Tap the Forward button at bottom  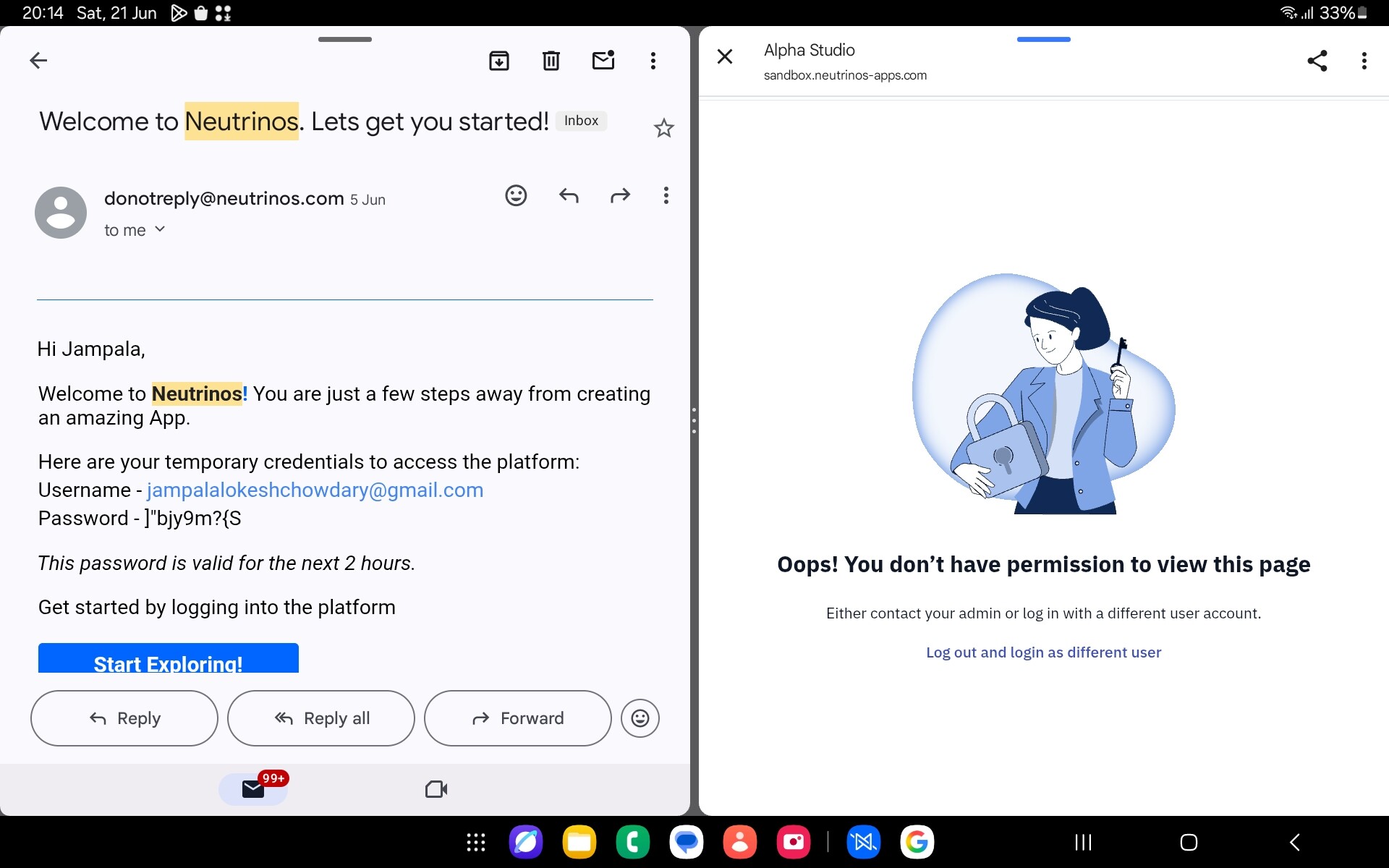517,718
